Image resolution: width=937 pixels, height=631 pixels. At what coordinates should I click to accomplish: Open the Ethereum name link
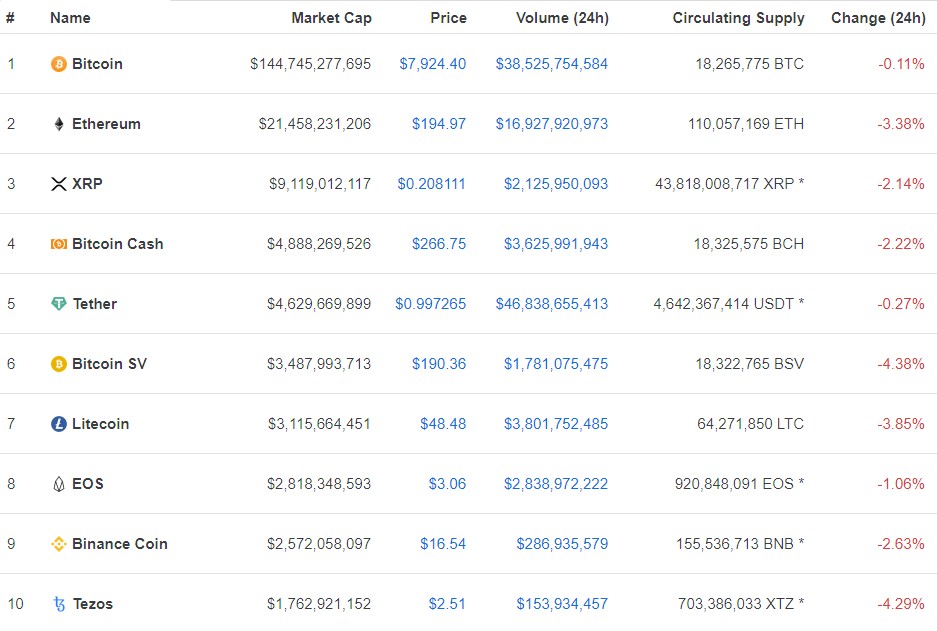pyautogui.click(x=106, y=124)
